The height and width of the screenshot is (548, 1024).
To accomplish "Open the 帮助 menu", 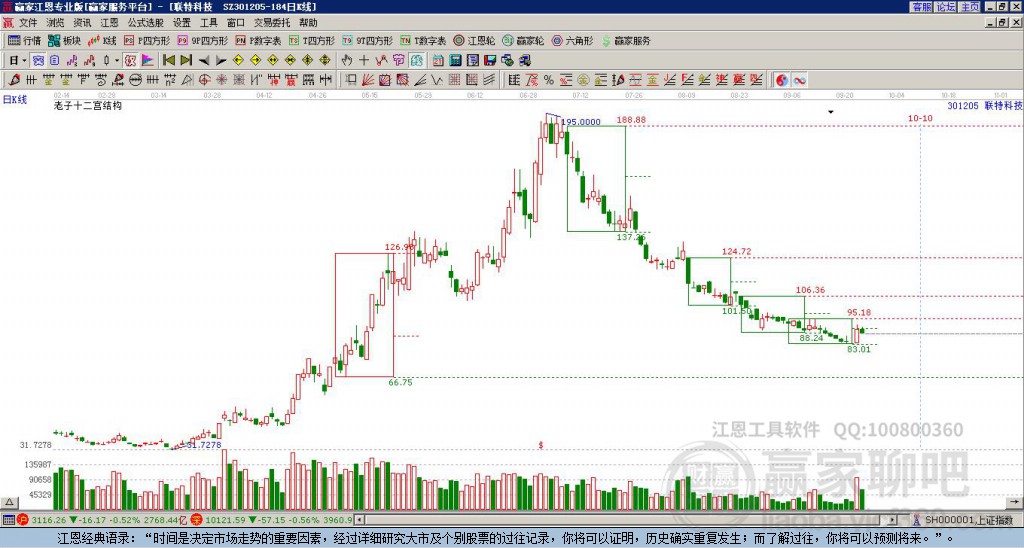I will [x=308, y=23].
